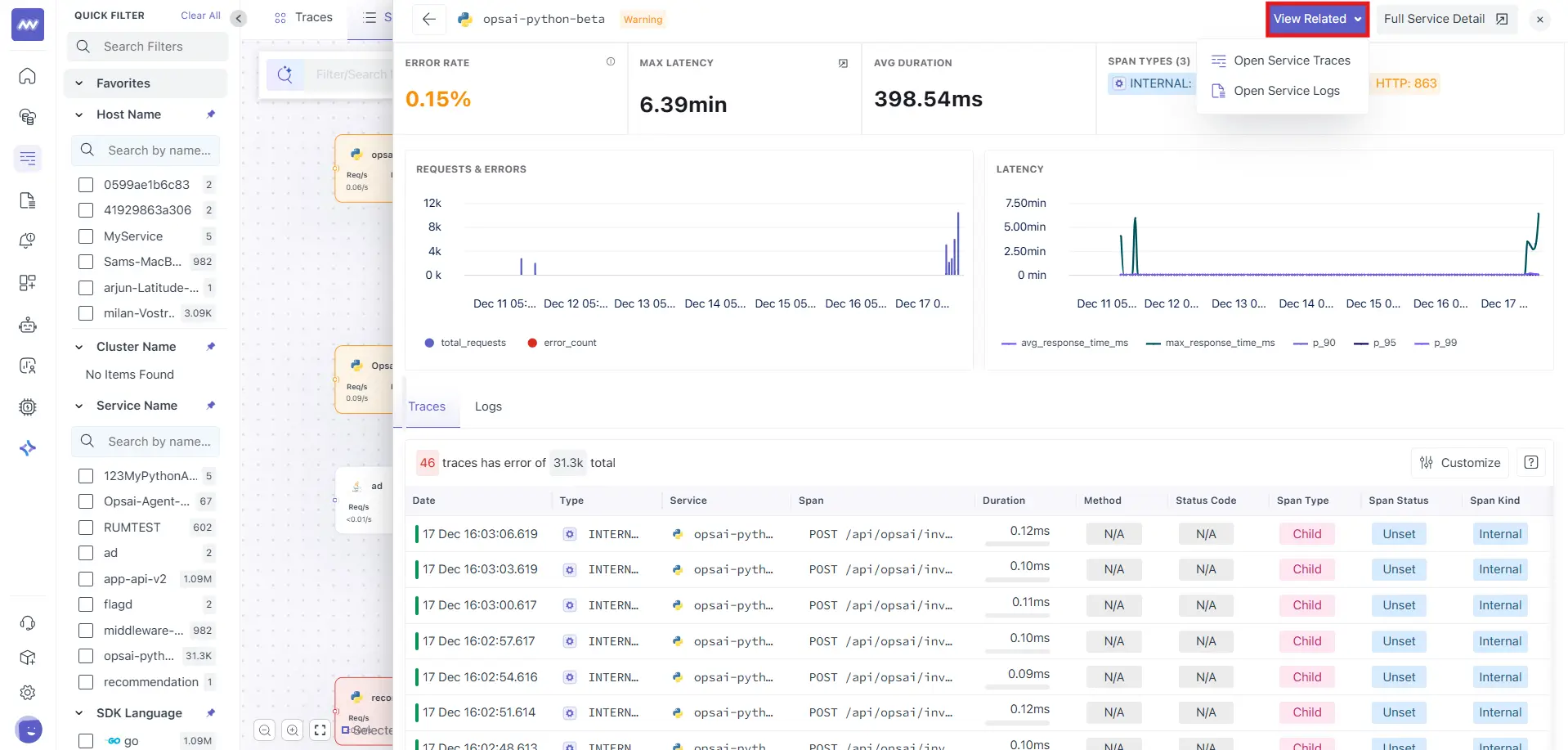Select the app-api-v2 service checkbox
This screenshot has width=1568, height=750.
pyautogui.click(x=86, y=579)
